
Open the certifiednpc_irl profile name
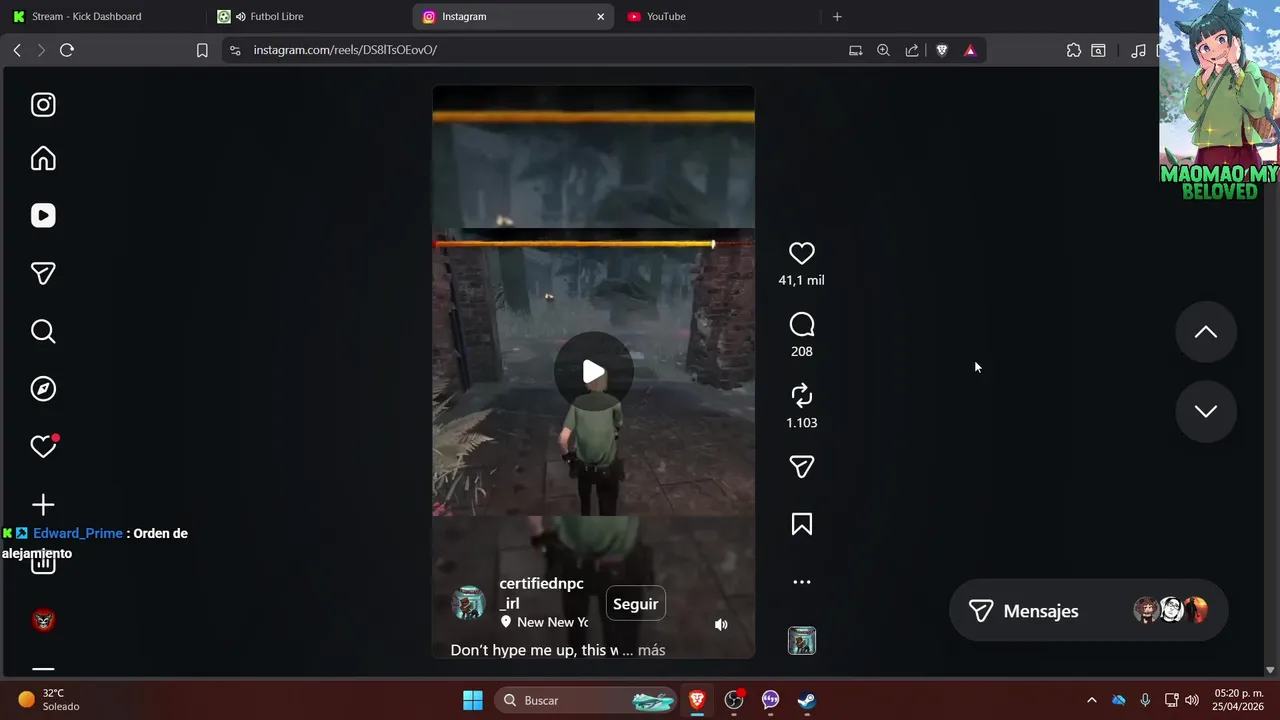coord(541,593)
